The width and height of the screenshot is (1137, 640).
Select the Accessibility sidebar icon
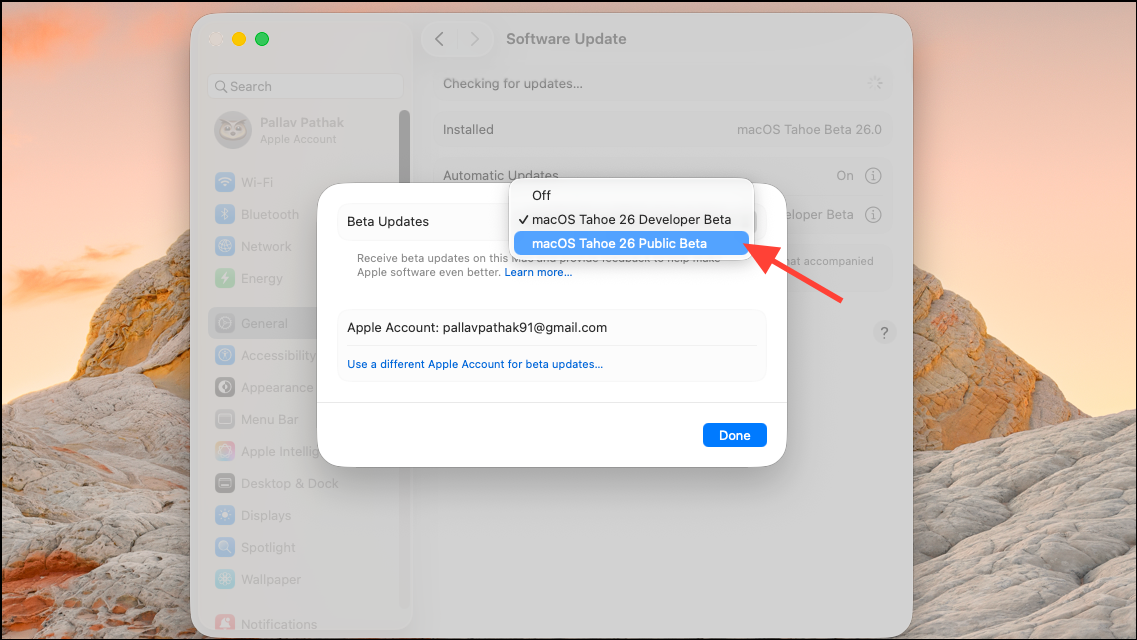(x=225, y=355)
